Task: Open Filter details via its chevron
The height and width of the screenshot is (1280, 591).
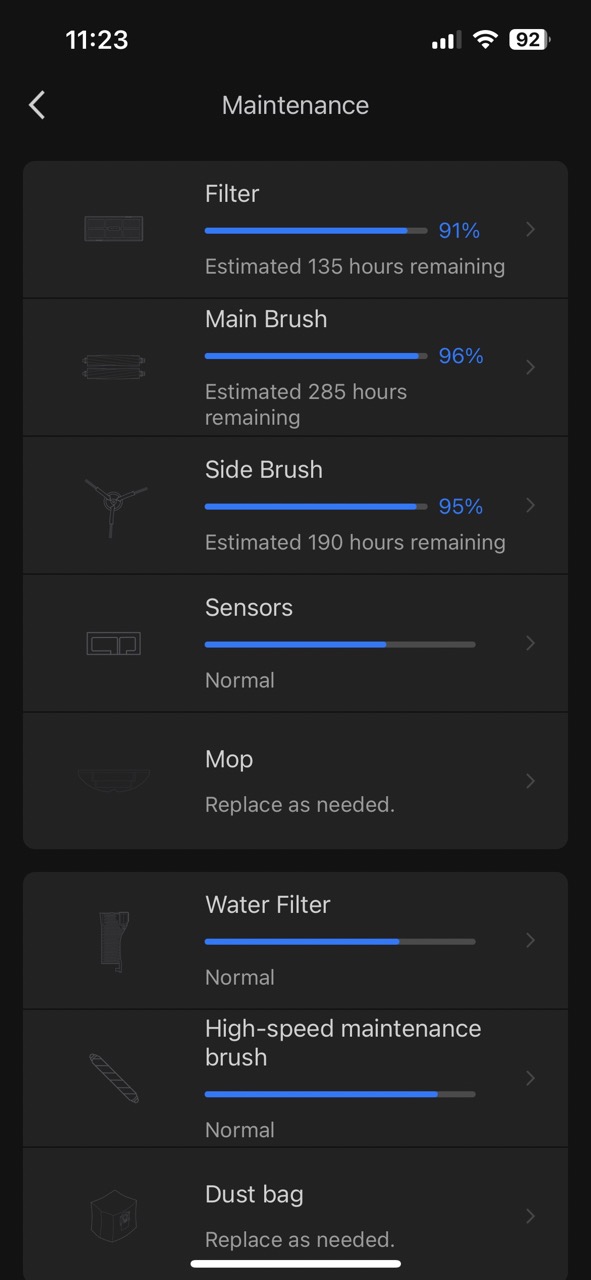Action: (530, 230)
